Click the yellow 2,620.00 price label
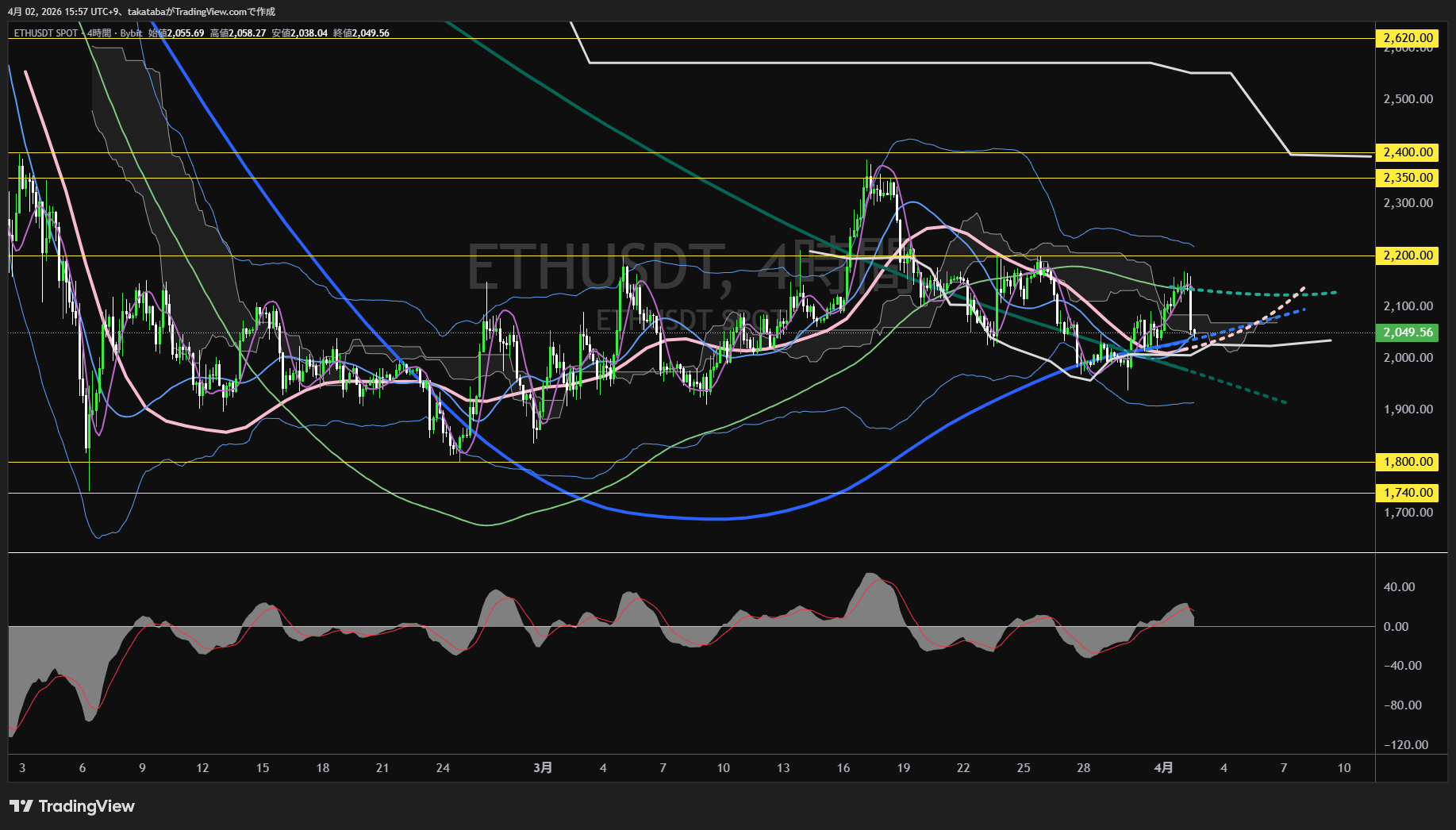The image size is (1456, 830). click(x=1408, y=38)
